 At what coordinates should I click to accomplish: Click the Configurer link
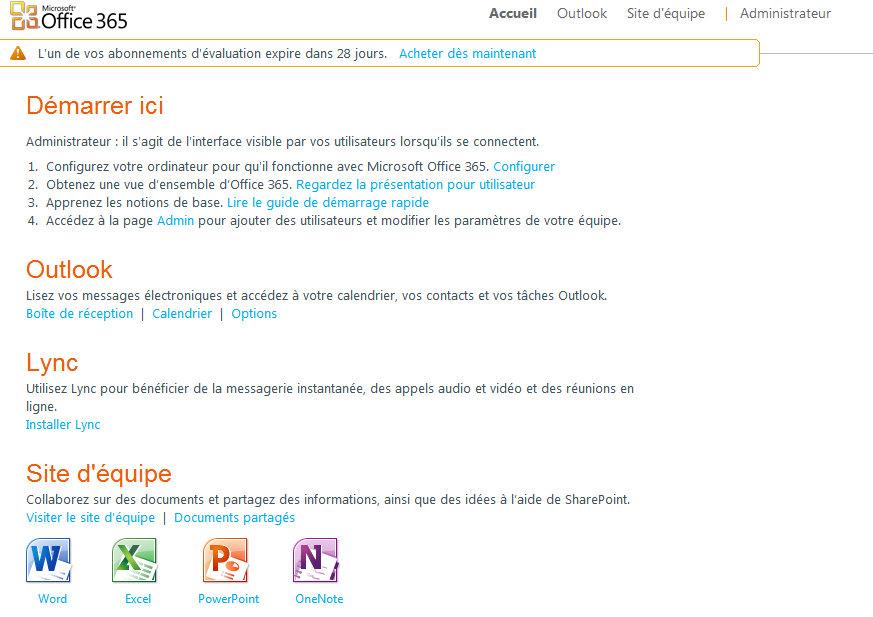[524, 167]
